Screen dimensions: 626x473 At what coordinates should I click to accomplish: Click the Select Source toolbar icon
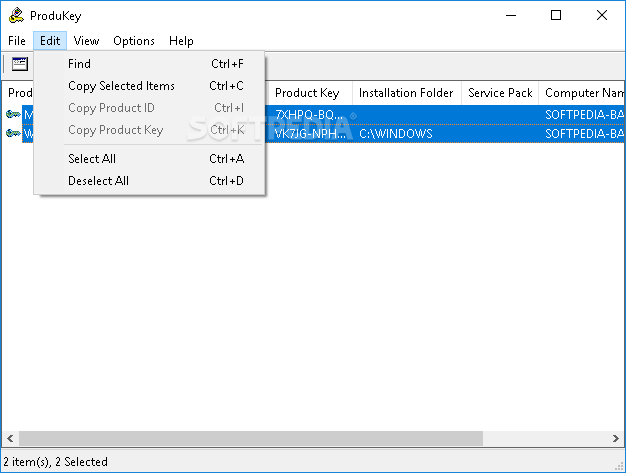(x=20, y=64)
